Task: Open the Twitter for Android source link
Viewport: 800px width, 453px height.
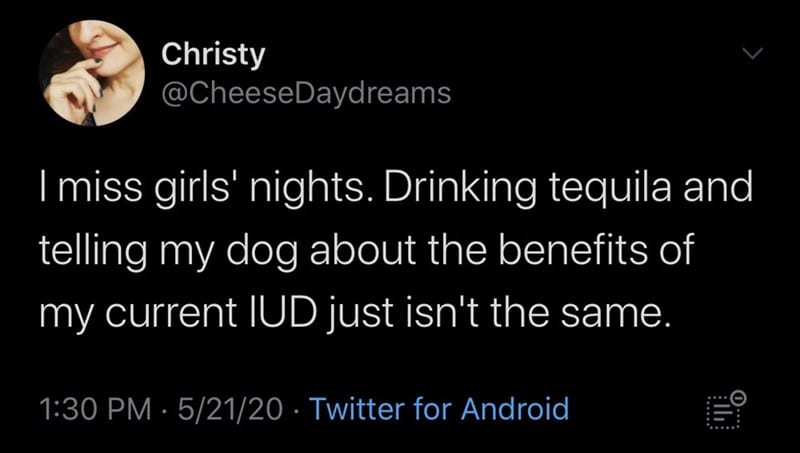Action: point(440,409)
